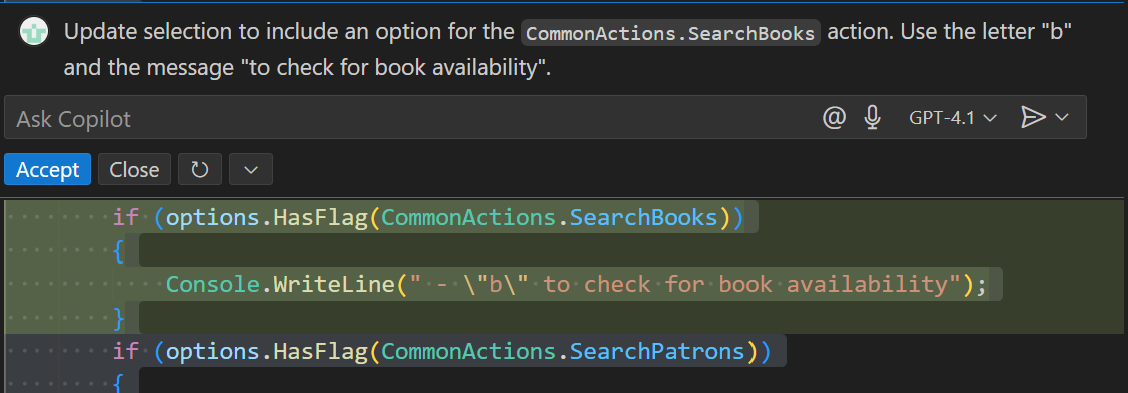Expand the send options chevron

click(x=1062, y=117)
